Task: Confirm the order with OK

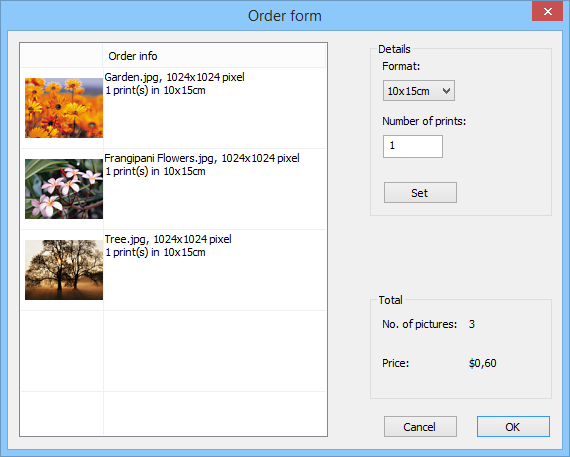Action: coord(513,426)
